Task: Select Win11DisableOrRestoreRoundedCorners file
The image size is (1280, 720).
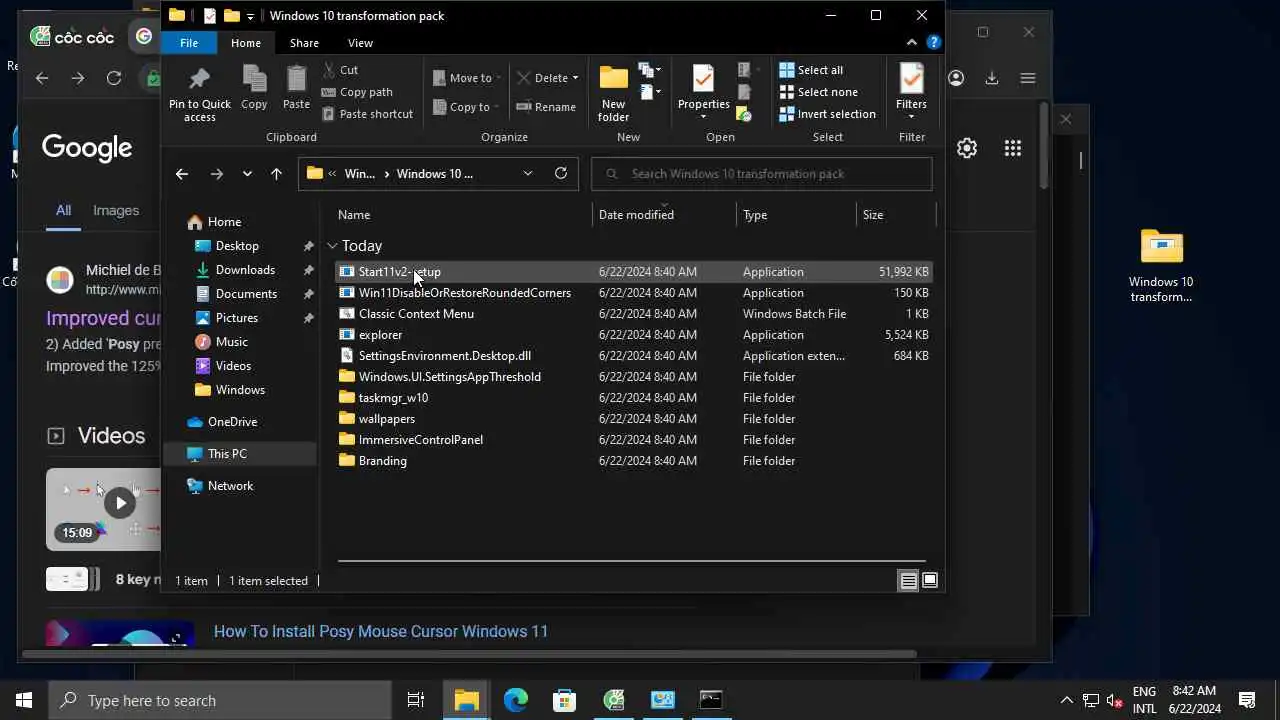Action: (x=633, y=293)
